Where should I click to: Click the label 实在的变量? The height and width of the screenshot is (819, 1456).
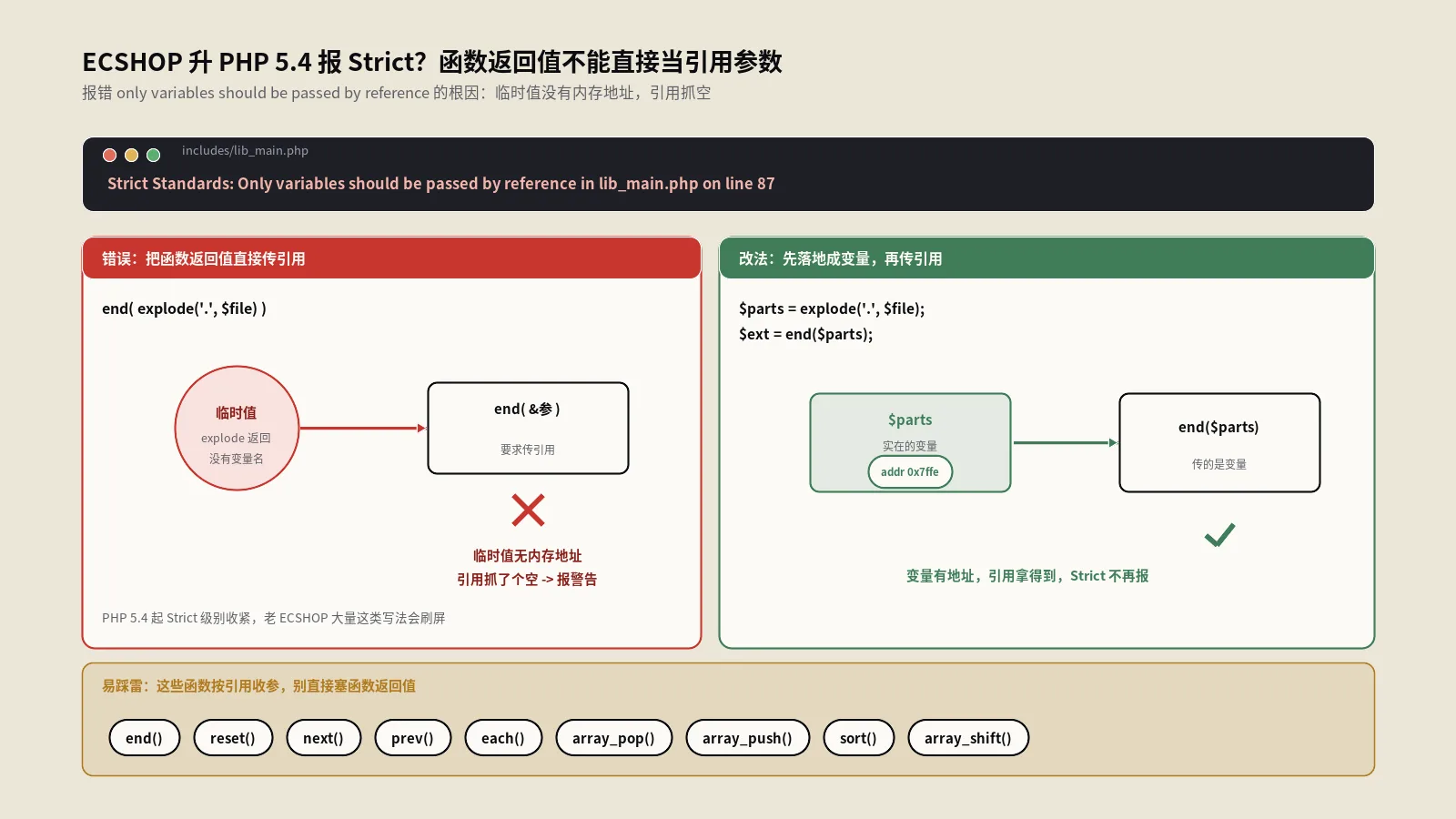point(910,446)
